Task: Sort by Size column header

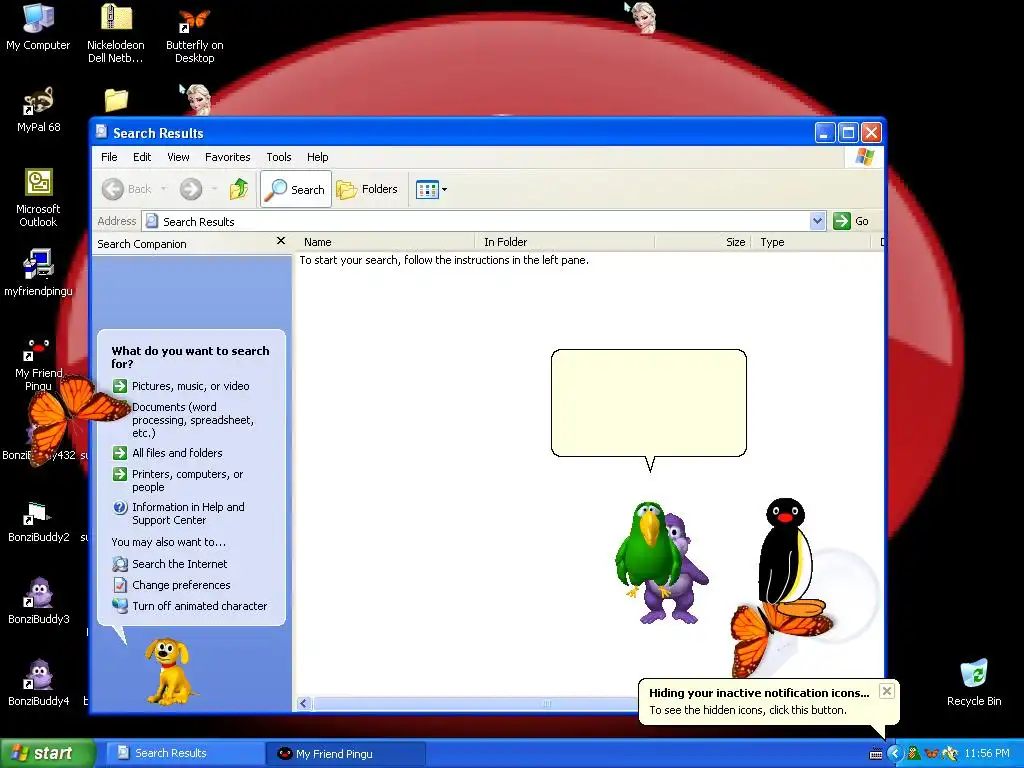Action: click(x=703, y=242)
